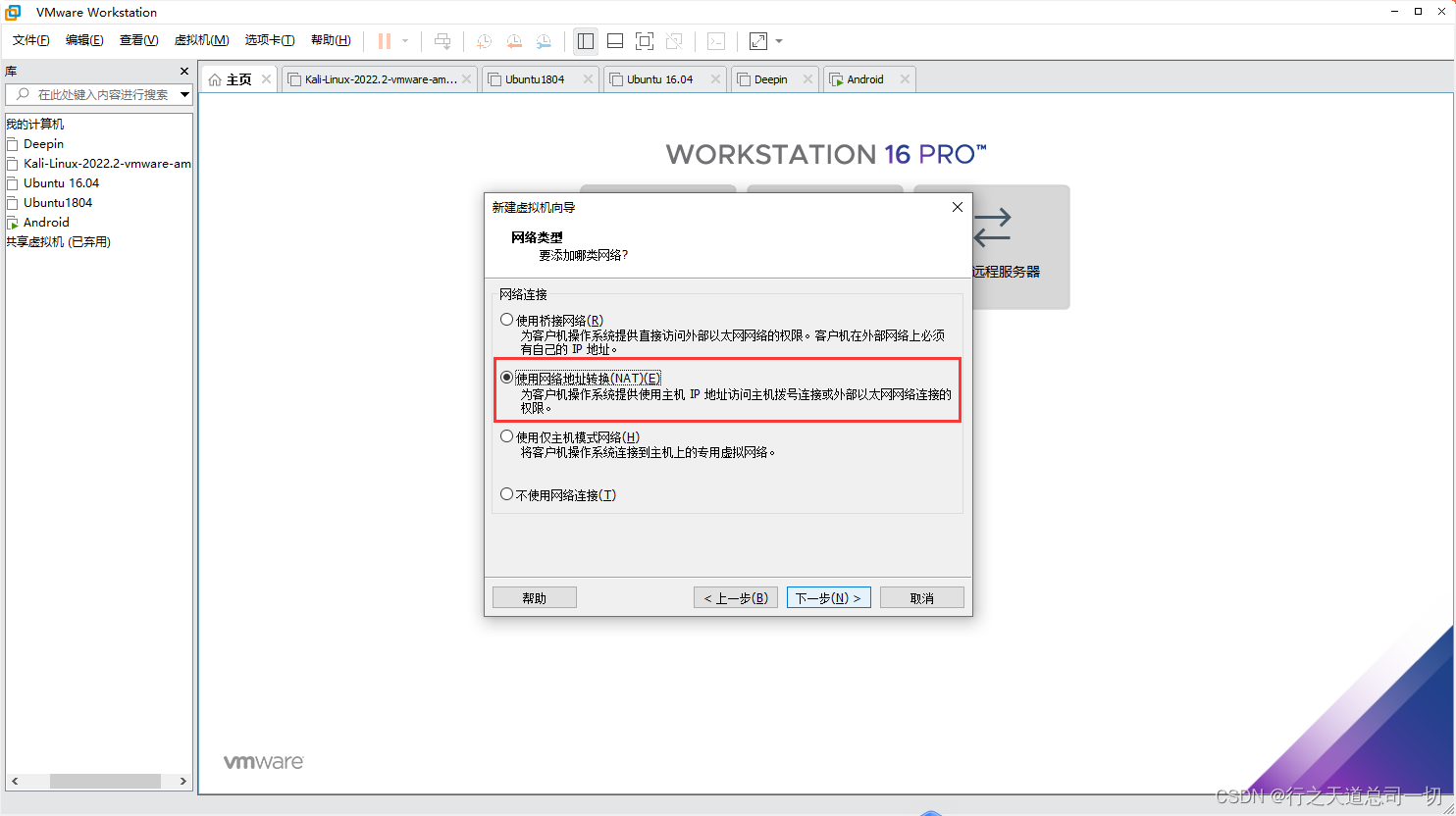Viewport: 1456px width, 816px height.
Task: Close the Ubuntu 16.04 tab
Action: (716, 79)
